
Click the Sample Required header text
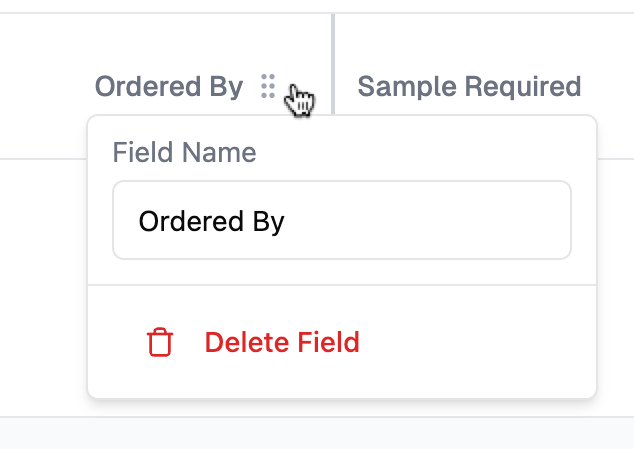(469, 87)
